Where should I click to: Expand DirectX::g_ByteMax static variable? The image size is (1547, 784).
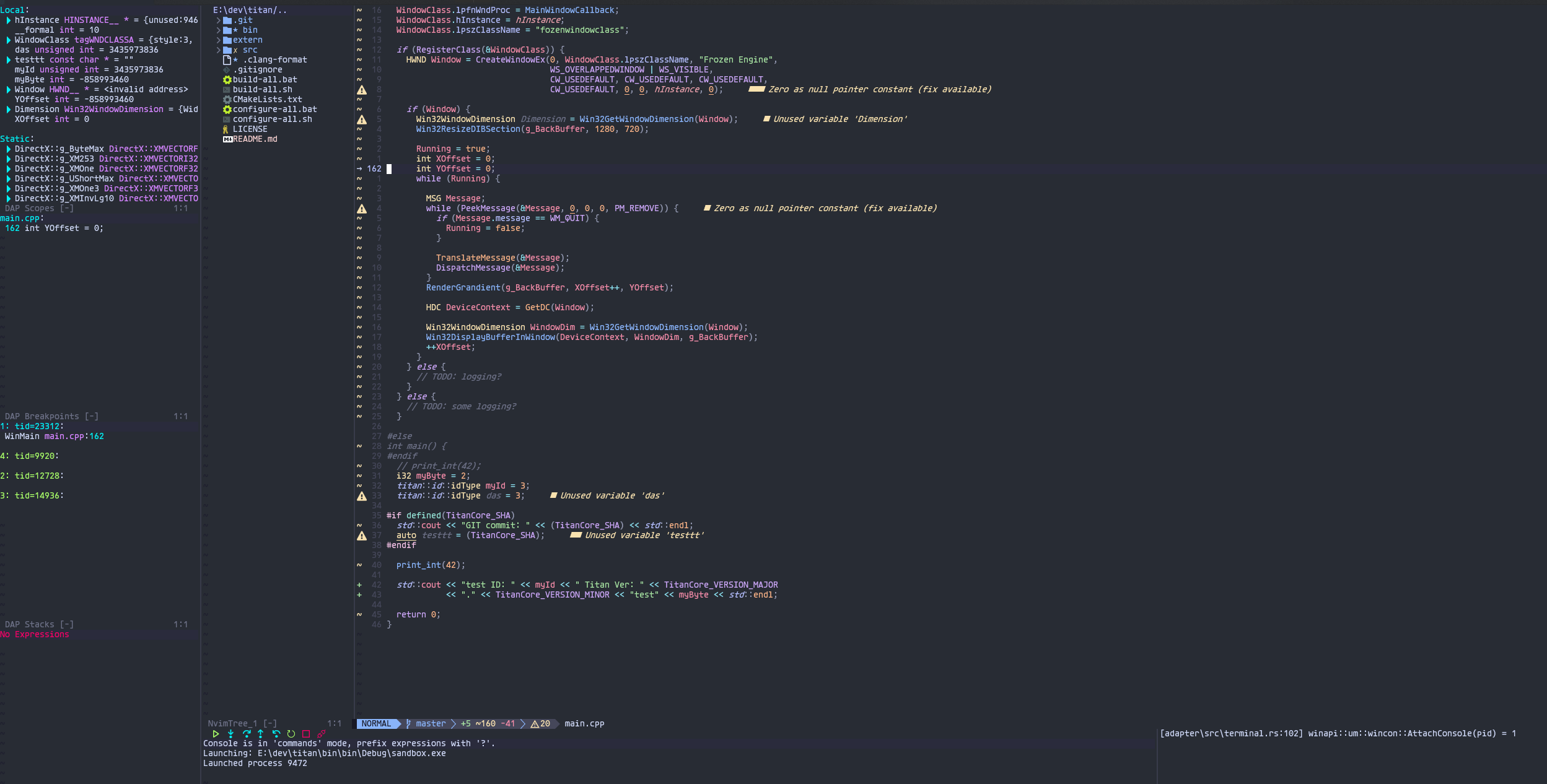click(8, 149)
